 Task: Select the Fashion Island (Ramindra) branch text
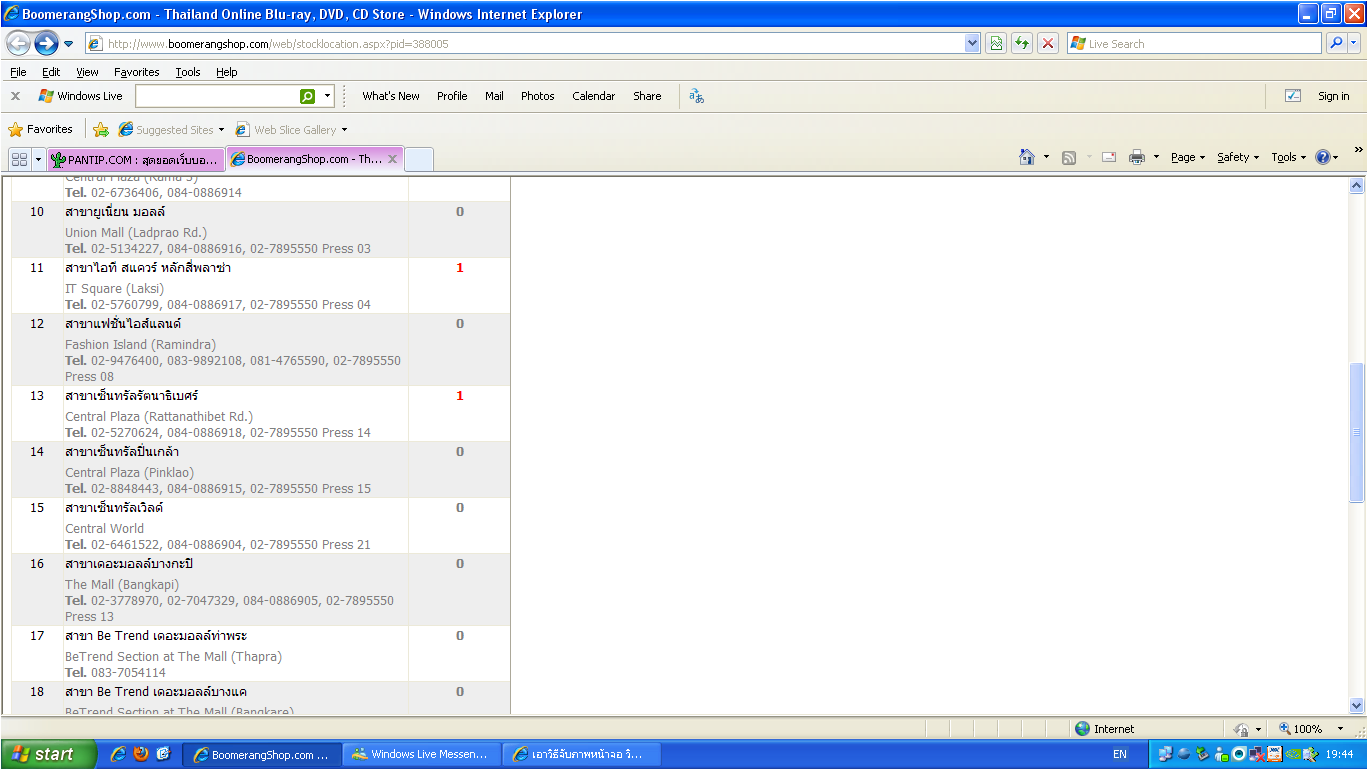pyautogui.click(x=141, y=345)
